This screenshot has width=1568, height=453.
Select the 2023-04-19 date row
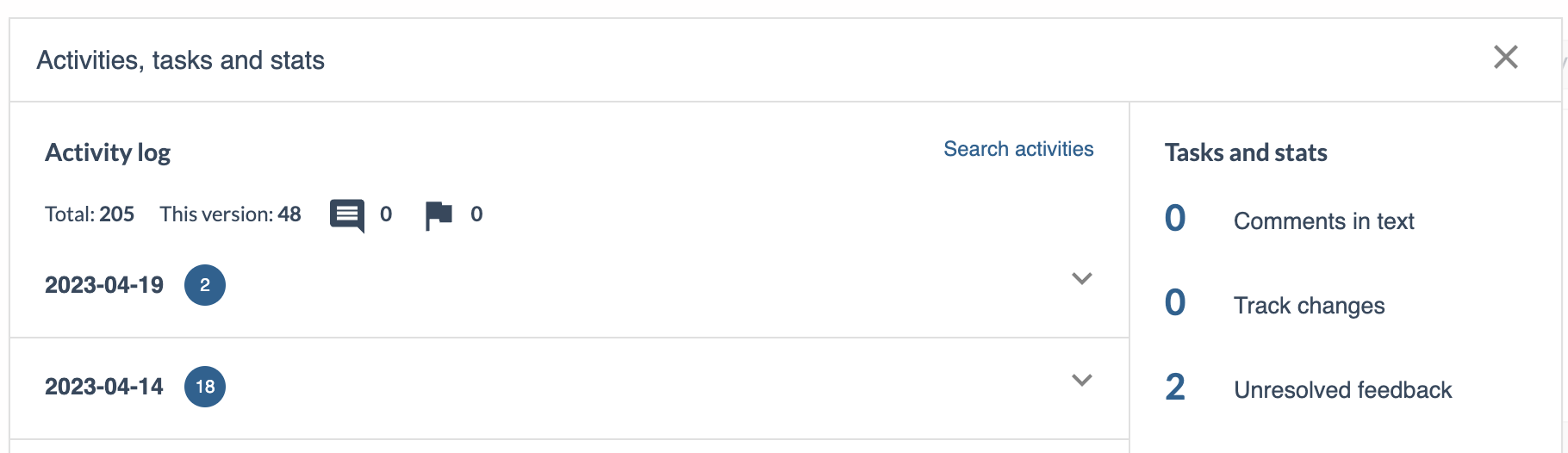tap(569, 285)
